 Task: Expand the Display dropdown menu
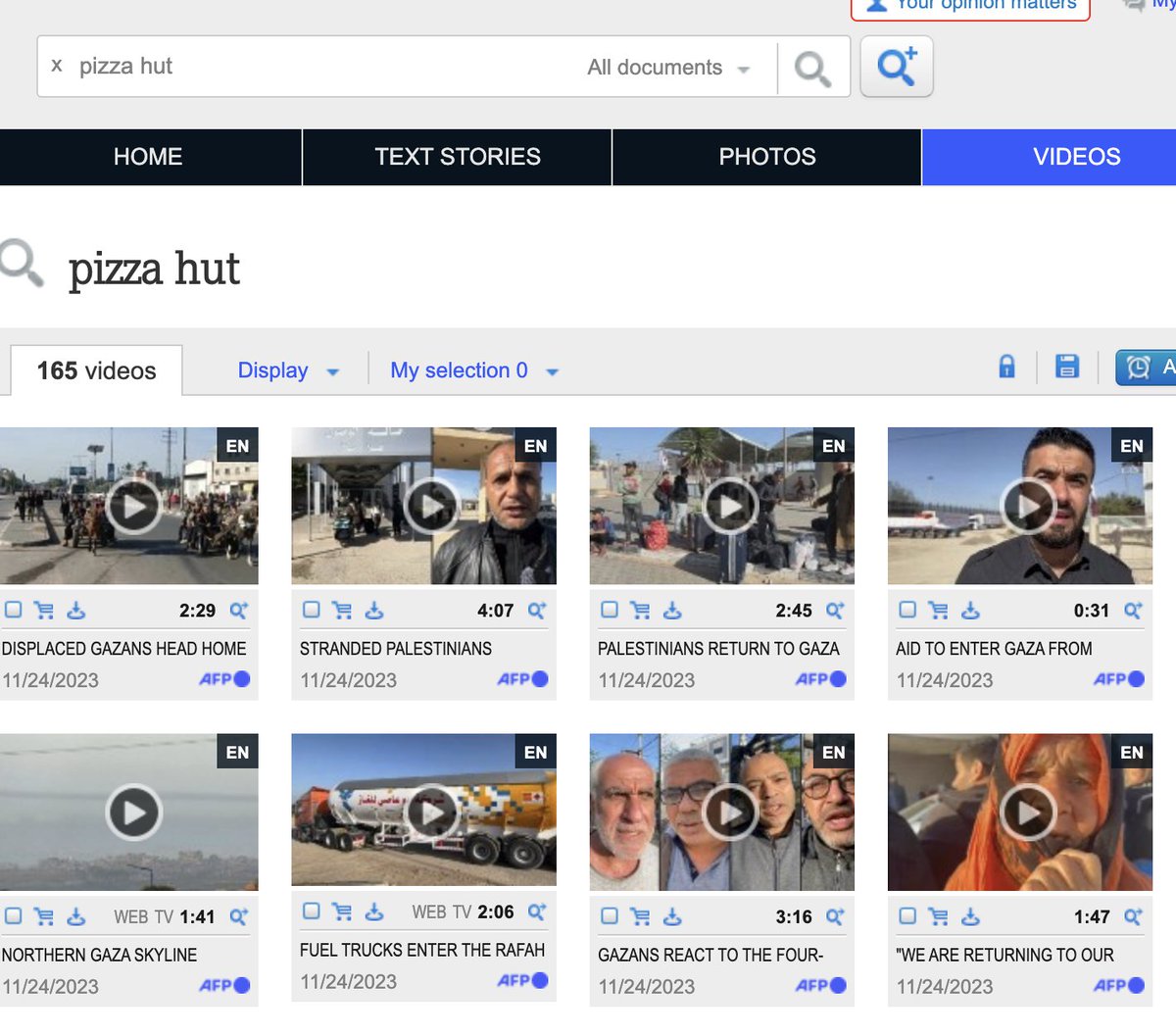tap(288, 370)
